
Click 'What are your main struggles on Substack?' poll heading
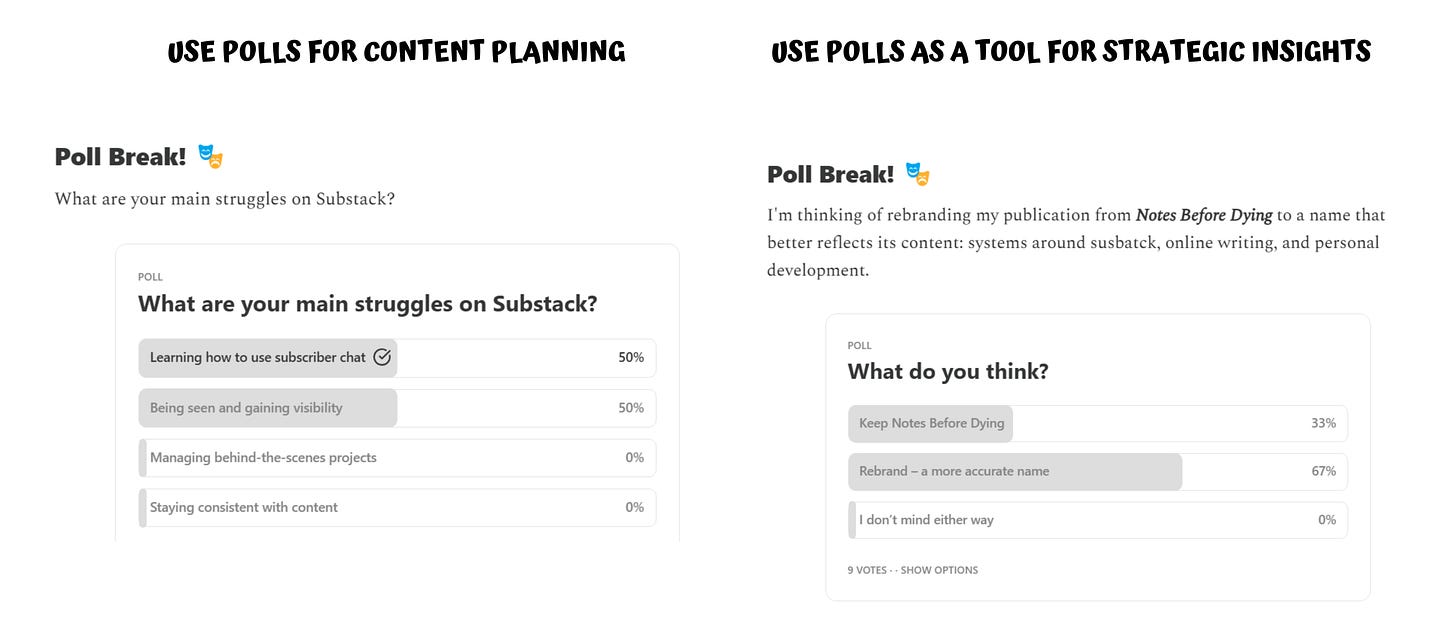pos(368,304)
